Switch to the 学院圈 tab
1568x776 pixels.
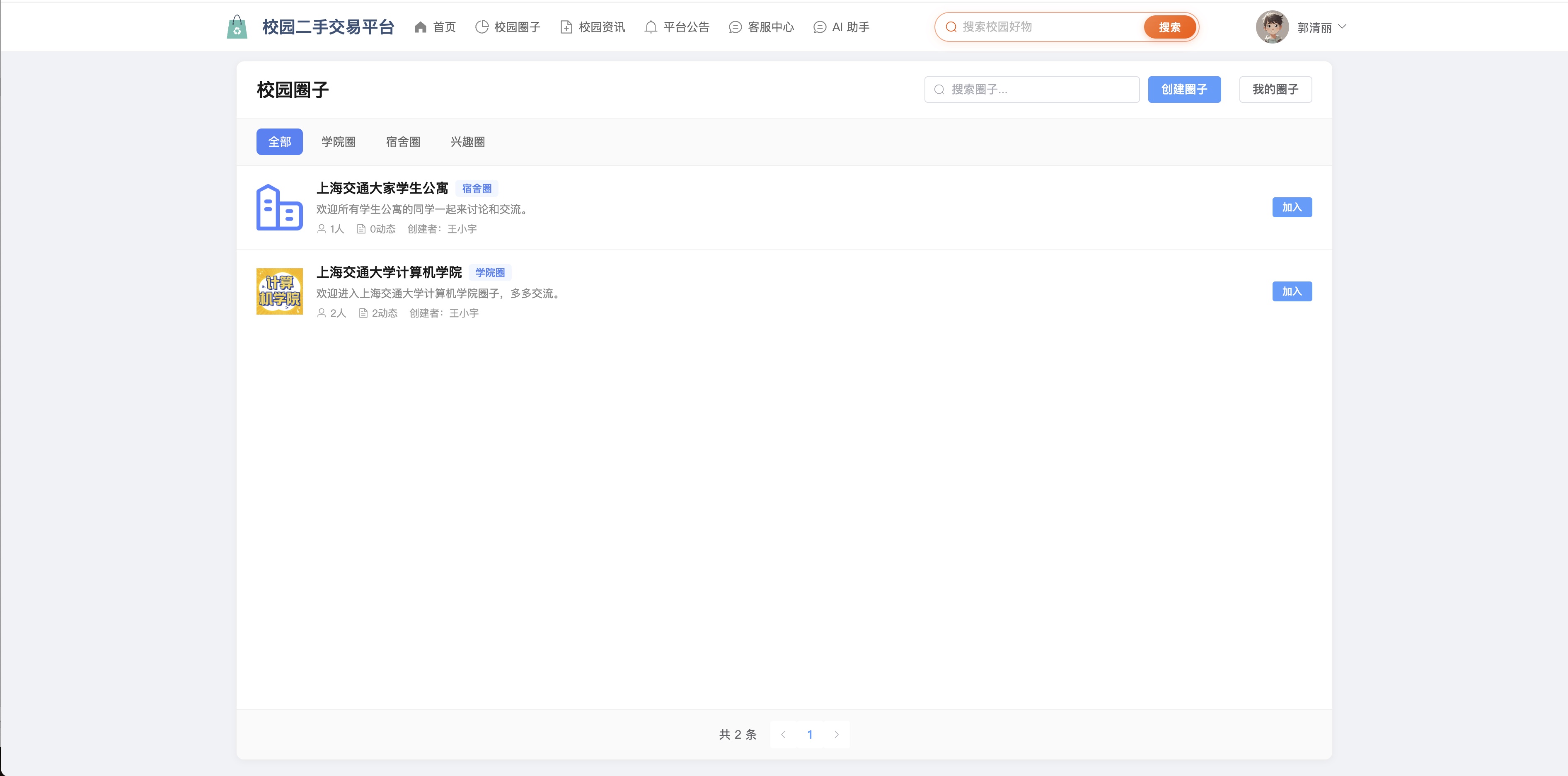pos(339,142)
